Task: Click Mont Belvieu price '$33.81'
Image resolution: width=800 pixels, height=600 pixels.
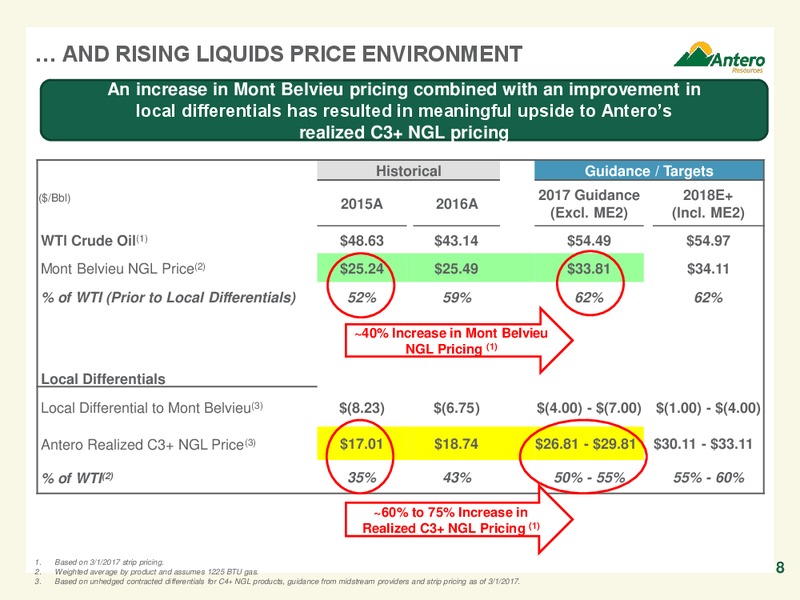Action: 589,269
